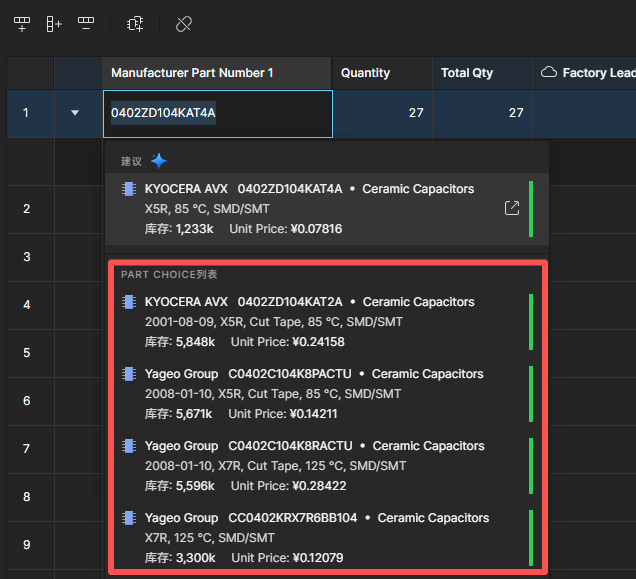636x579 pixels.
Task: Click capacitor icon of 0402ZD104KAT4A suggestion
Action: (129, 189)
